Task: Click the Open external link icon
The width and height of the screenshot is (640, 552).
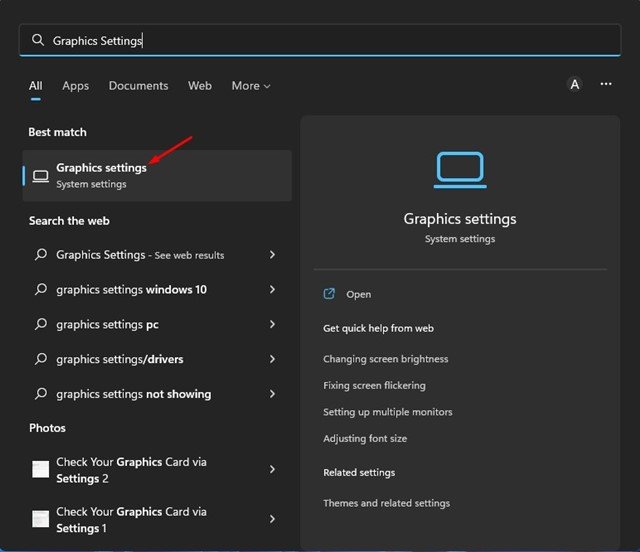Action: (329, 294)
